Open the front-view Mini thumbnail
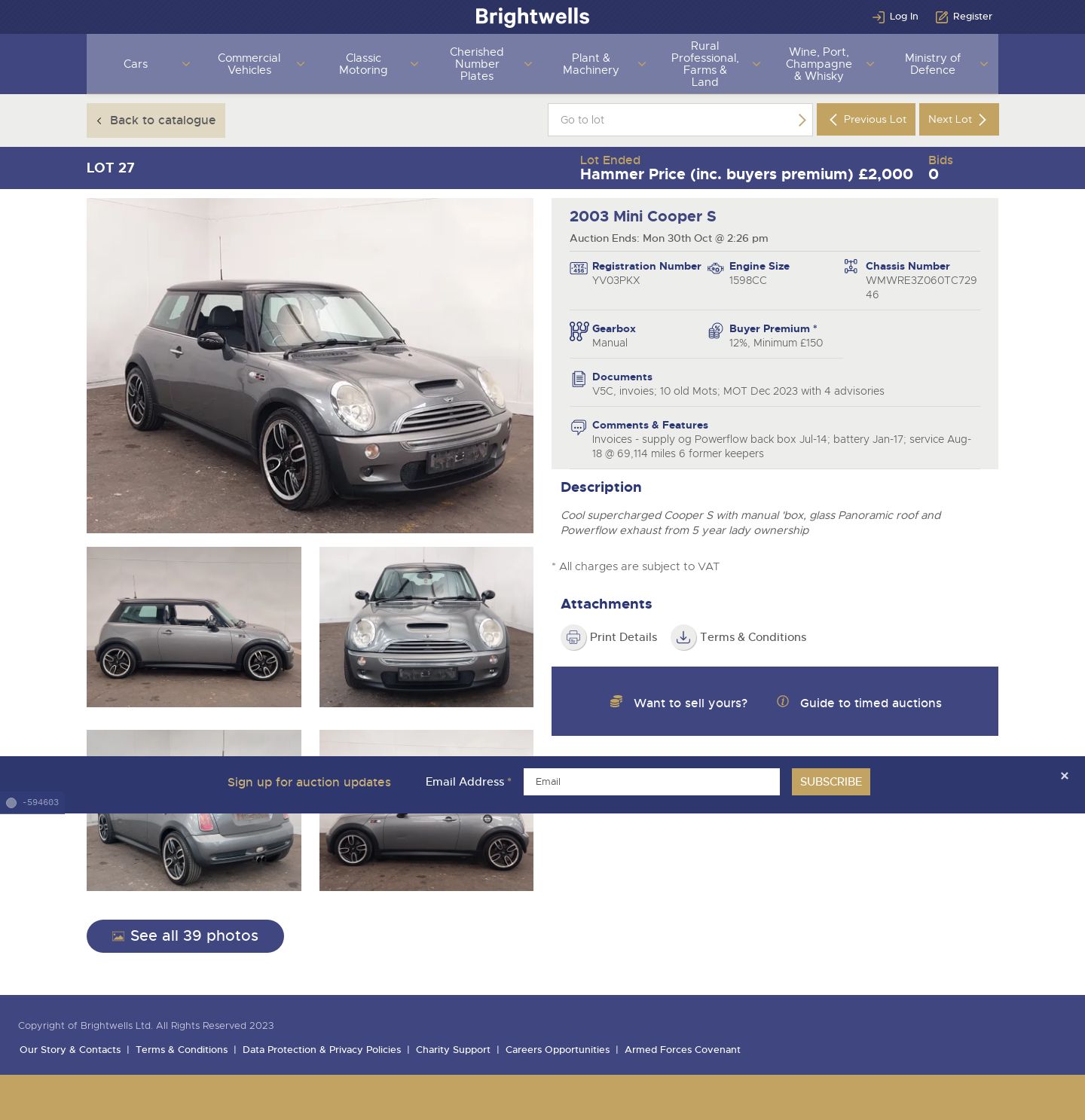Screen dimensions: 1085x1120 coord(426,627)
